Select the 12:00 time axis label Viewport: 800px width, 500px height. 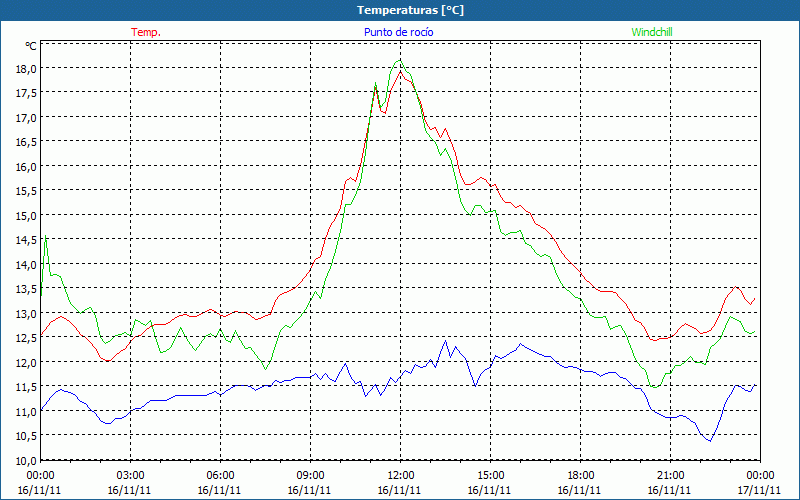click(x=400, y=475)
